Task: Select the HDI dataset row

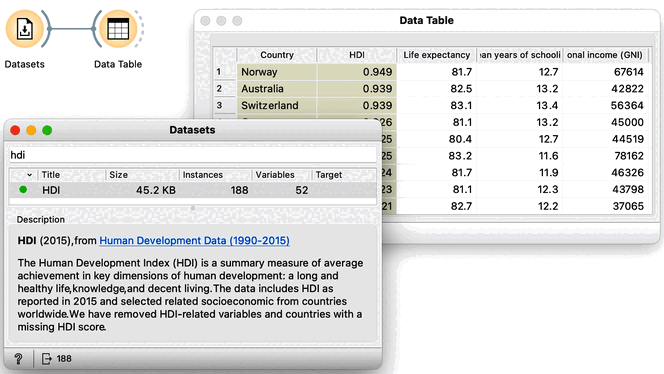Action: coord(193,190)
